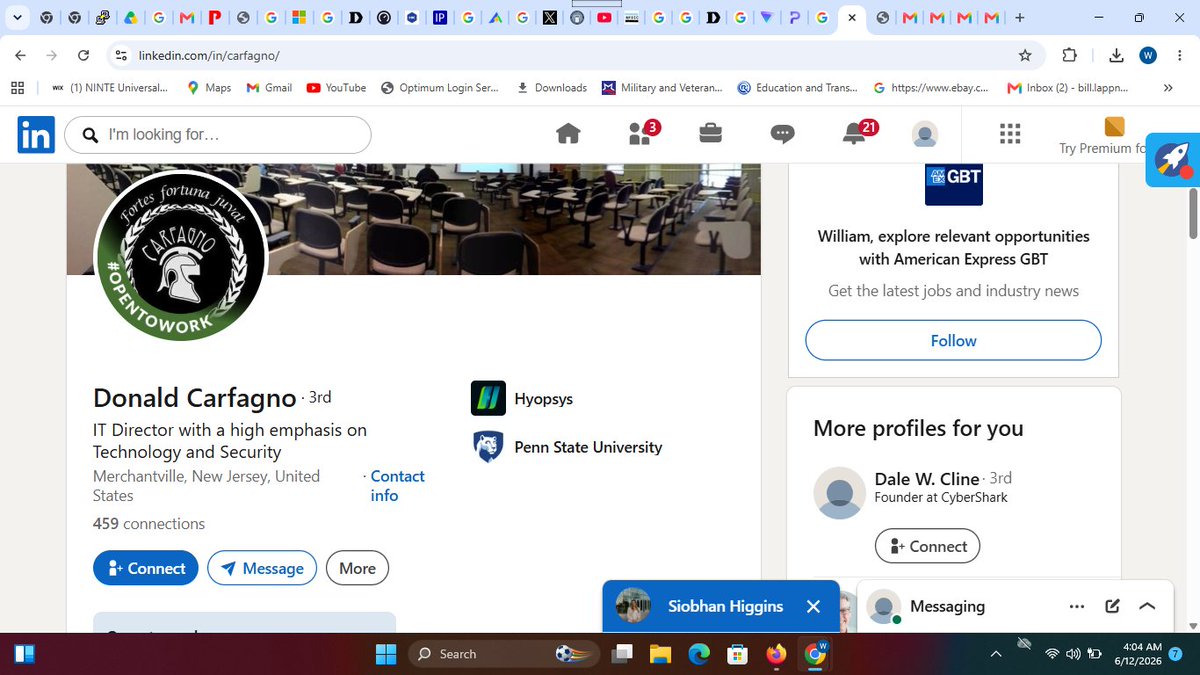Follow American Express GBT
This screenshot has width=1200, height=675.
coord(953,341)
